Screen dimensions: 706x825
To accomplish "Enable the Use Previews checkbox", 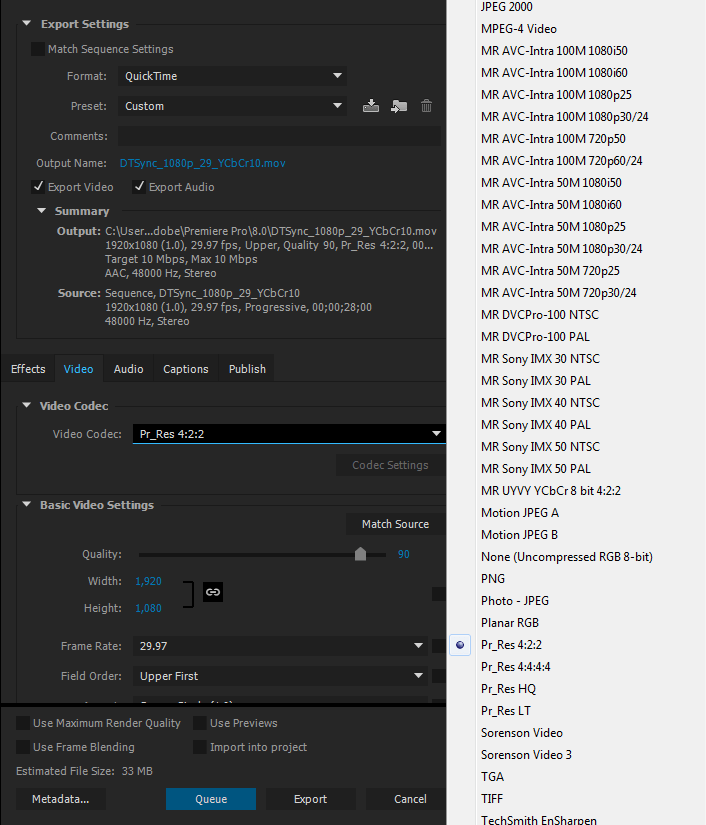I will click(x=200, y=723).
